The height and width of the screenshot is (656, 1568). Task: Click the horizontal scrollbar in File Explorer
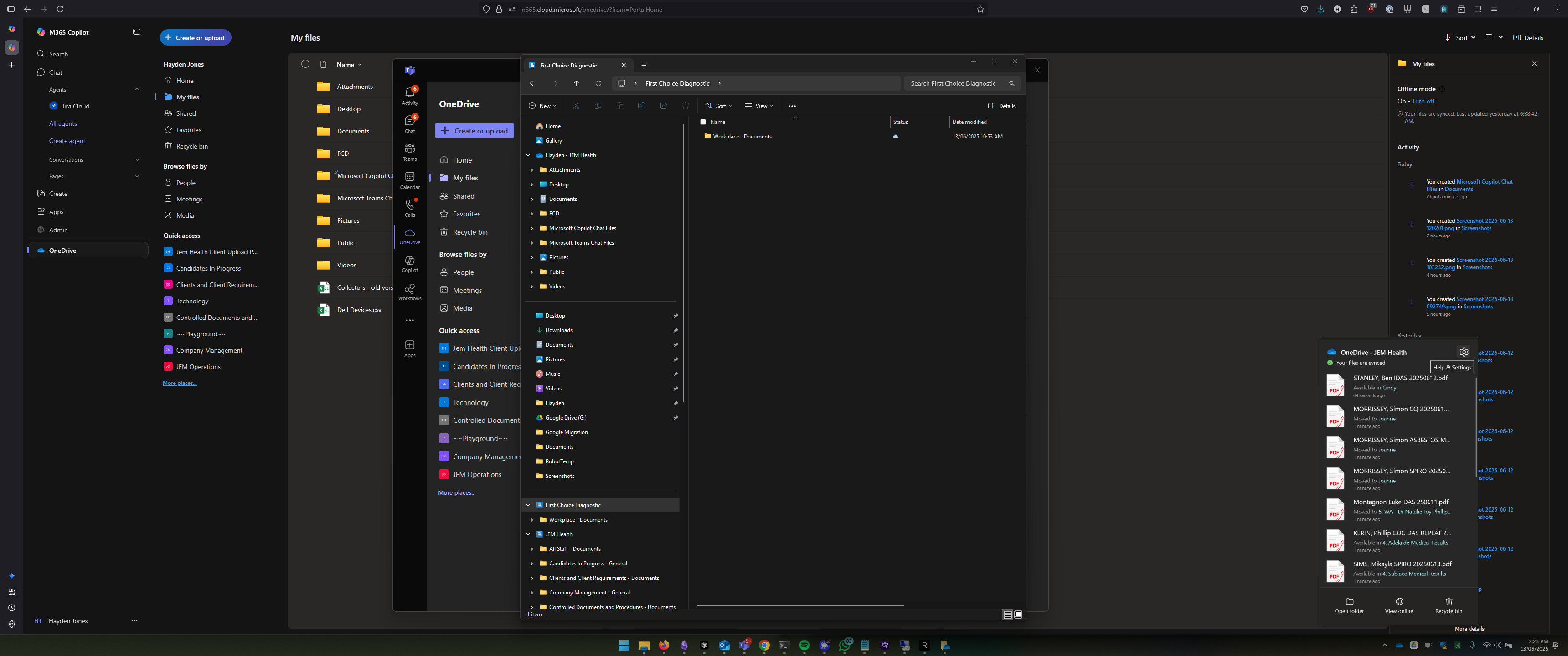800,605
